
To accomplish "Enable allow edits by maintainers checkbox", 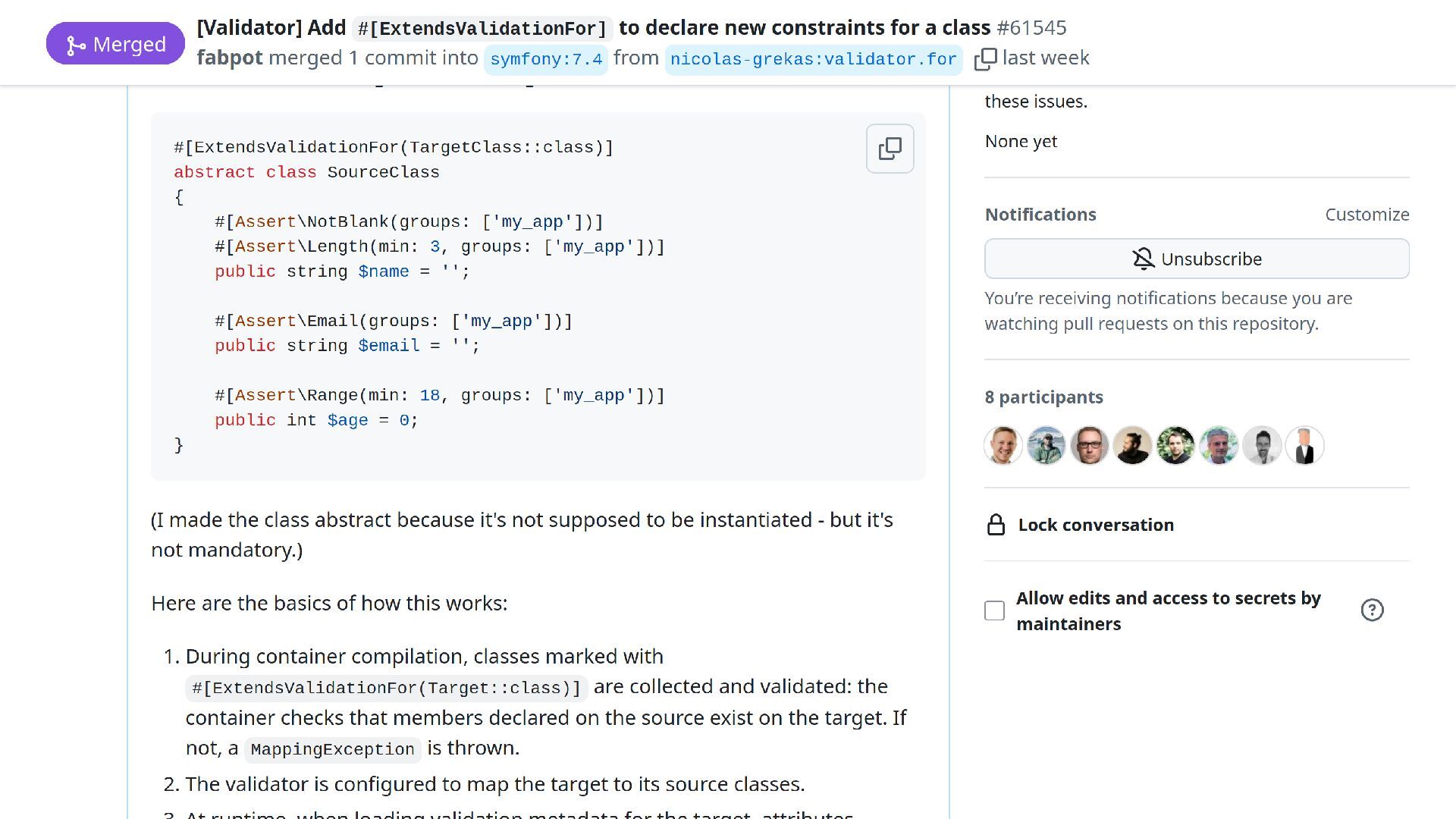I will (x=994, y=610).
